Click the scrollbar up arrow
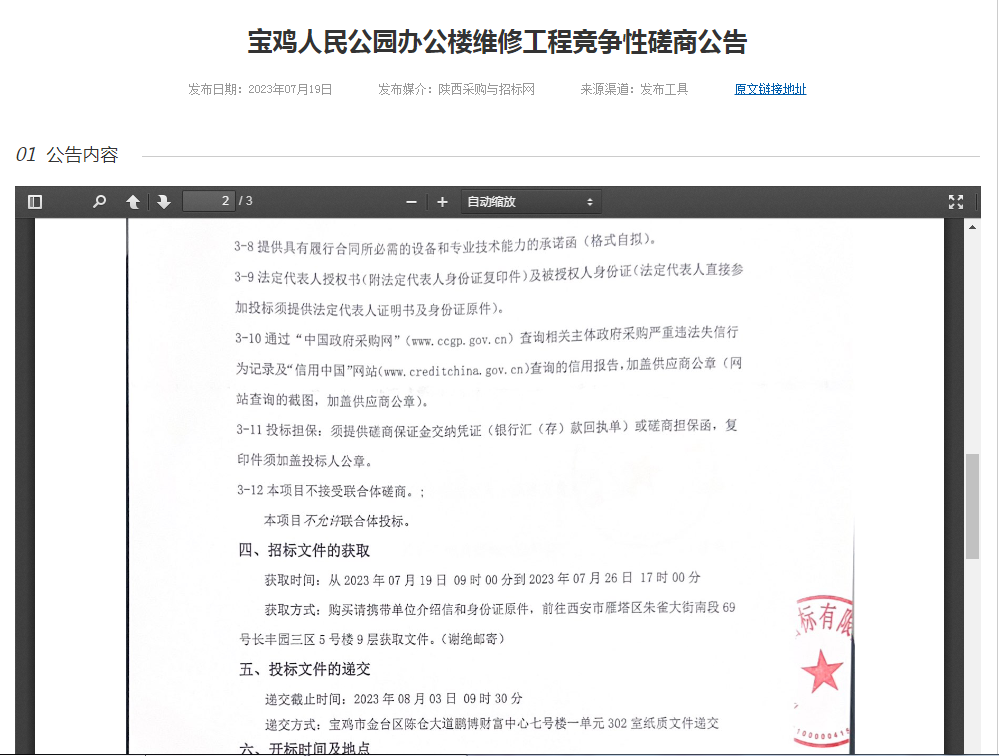Viewport: 999px width, 756px height. [x=972, y=227]
